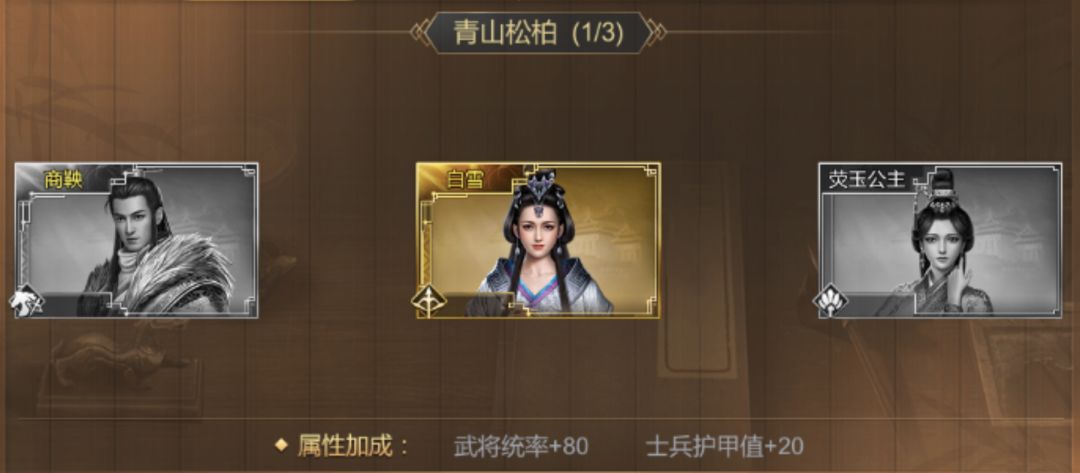The width and height of the screenshot is (1080, 473).
Task: Click the 商鞅 name label
Action: pyautogui.click(x=63, y=180)
